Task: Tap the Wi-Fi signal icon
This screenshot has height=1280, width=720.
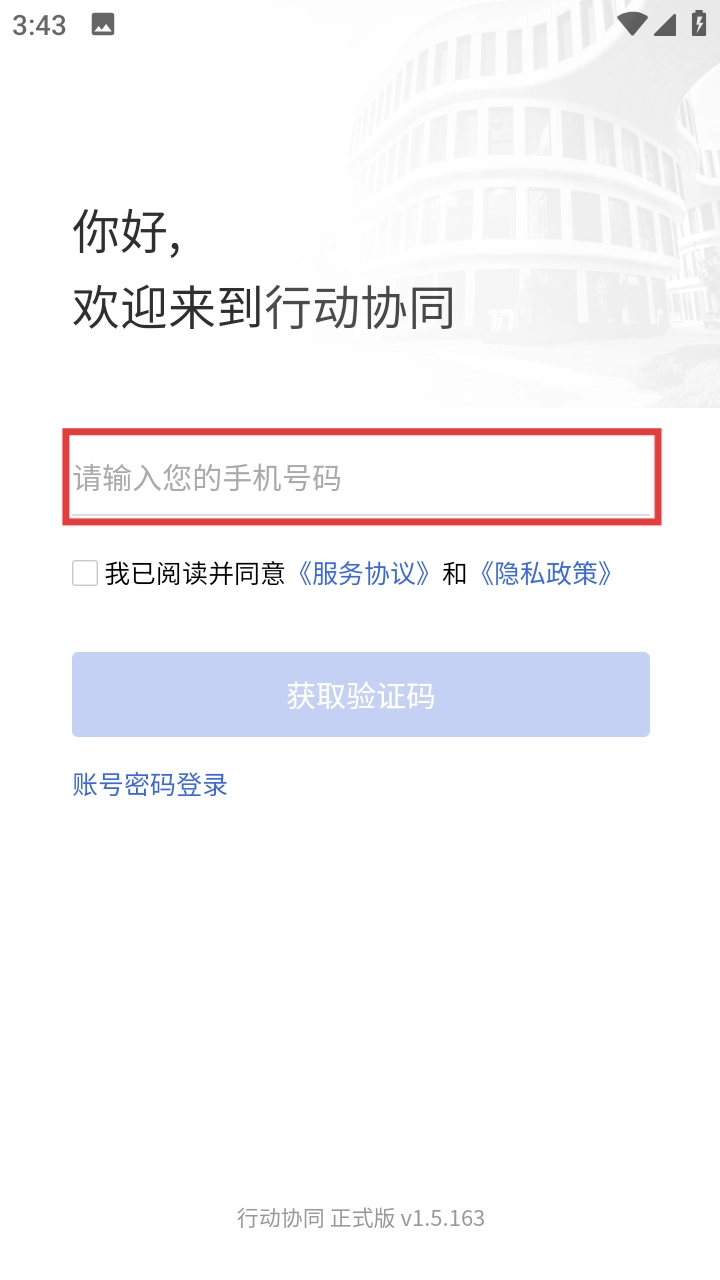Action: [x=632, y=24]
